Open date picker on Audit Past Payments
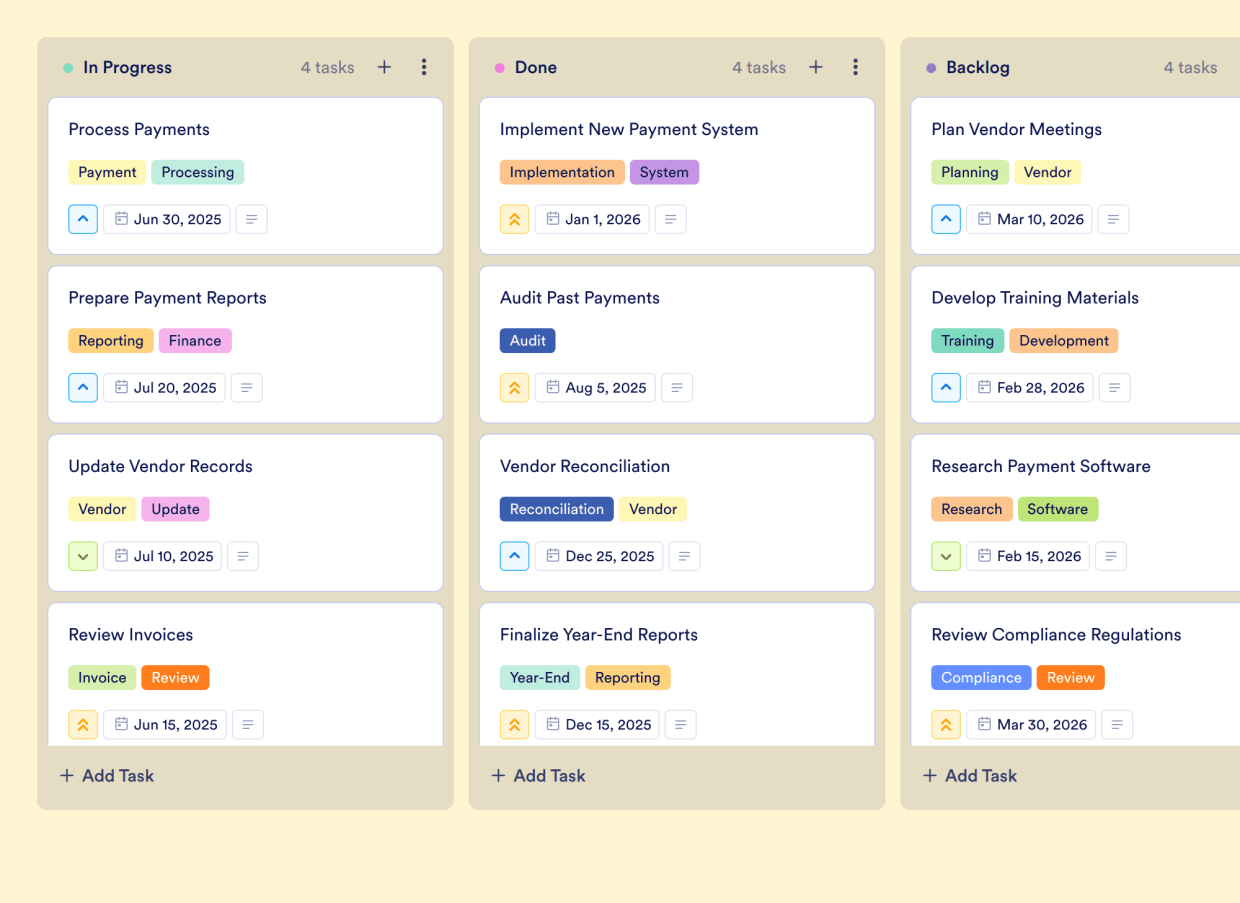The image size is (1240, 903). coord(595,387)
